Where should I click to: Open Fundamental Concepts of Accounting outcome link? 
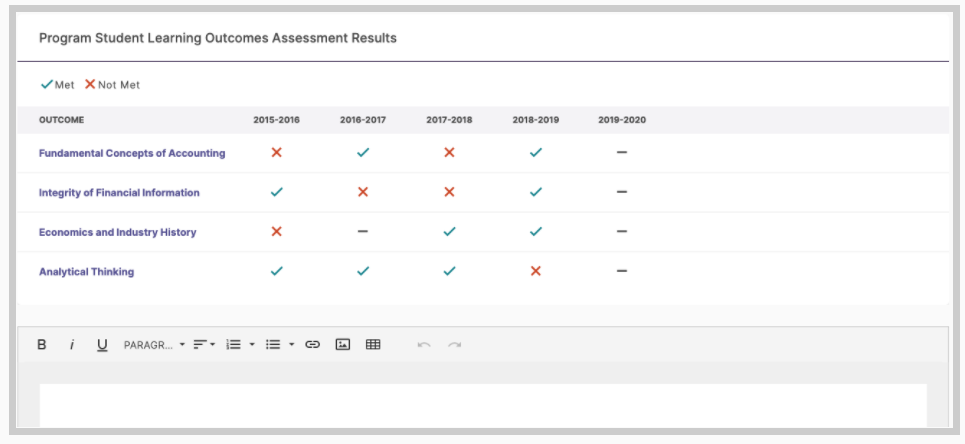pos(132,153)
